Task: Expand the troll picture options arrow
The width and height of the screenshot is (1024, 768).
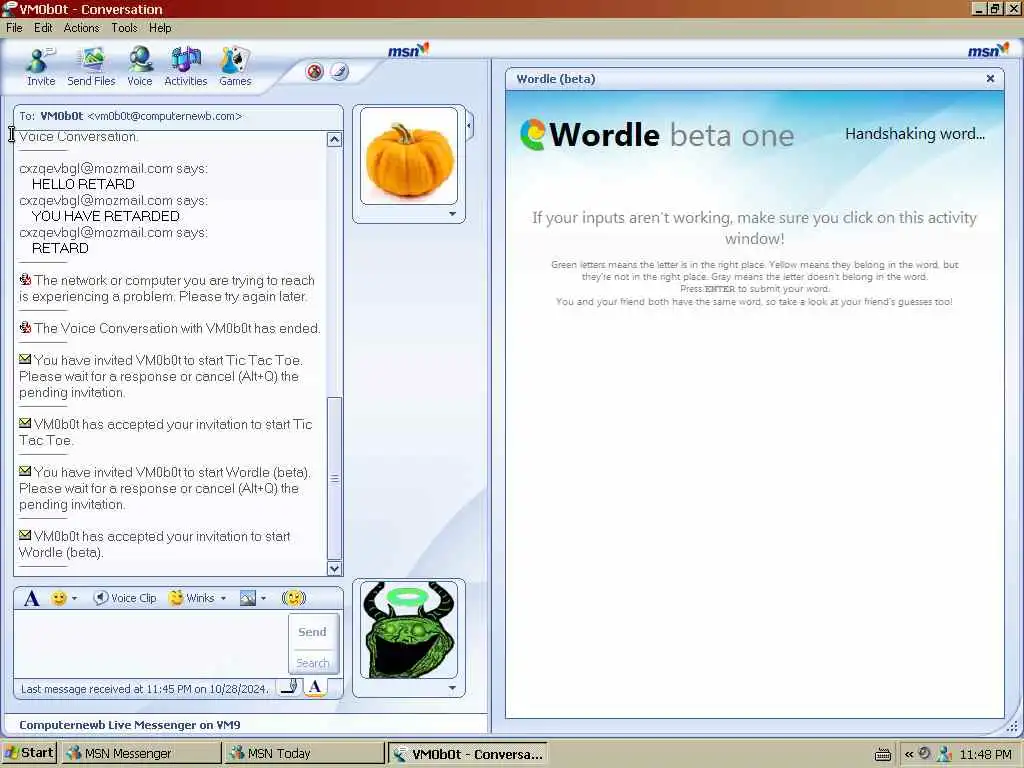Action: [x=453, y=687]
